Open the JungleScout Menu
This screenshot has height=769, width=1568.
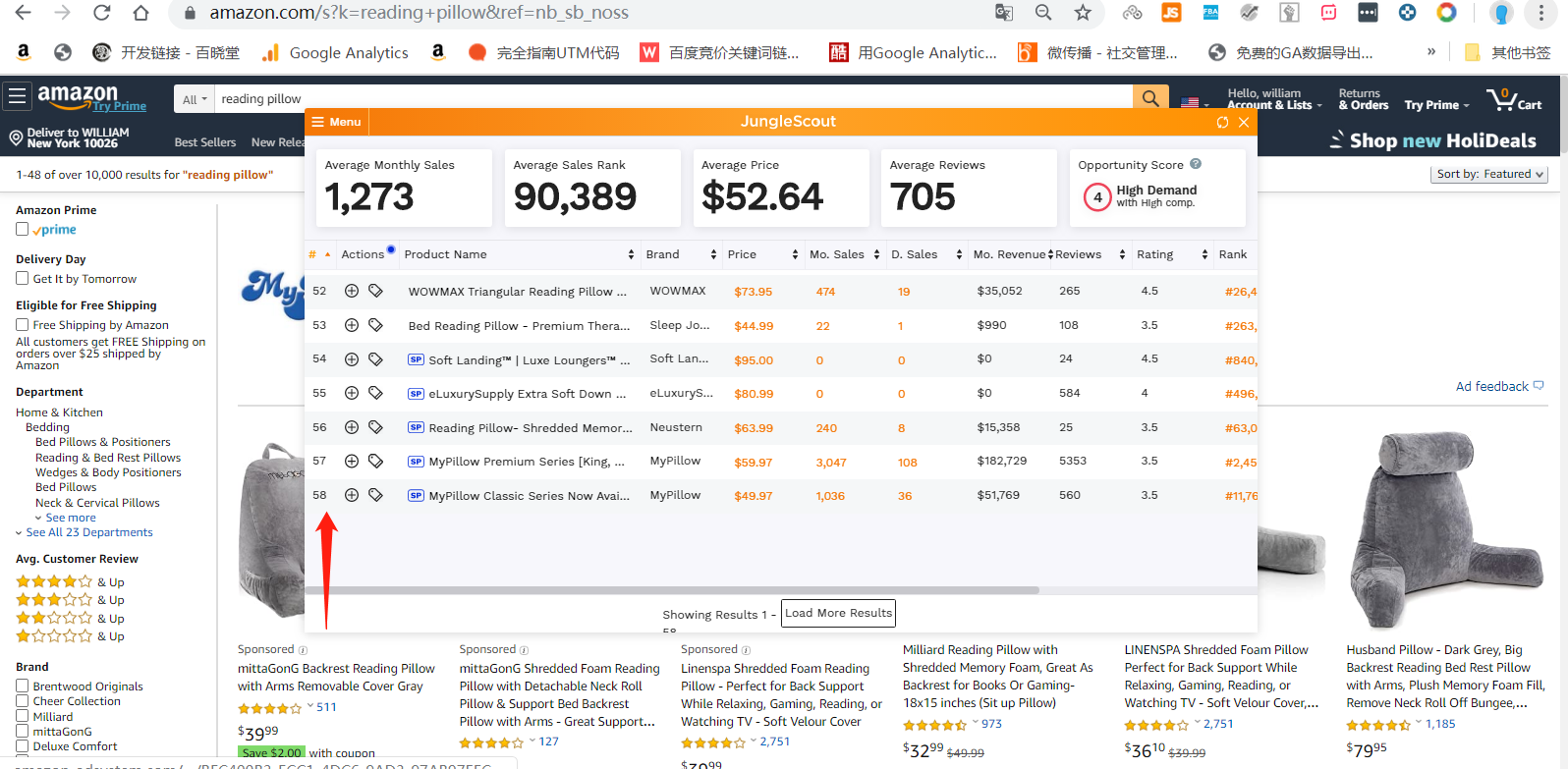click(336, 122)
